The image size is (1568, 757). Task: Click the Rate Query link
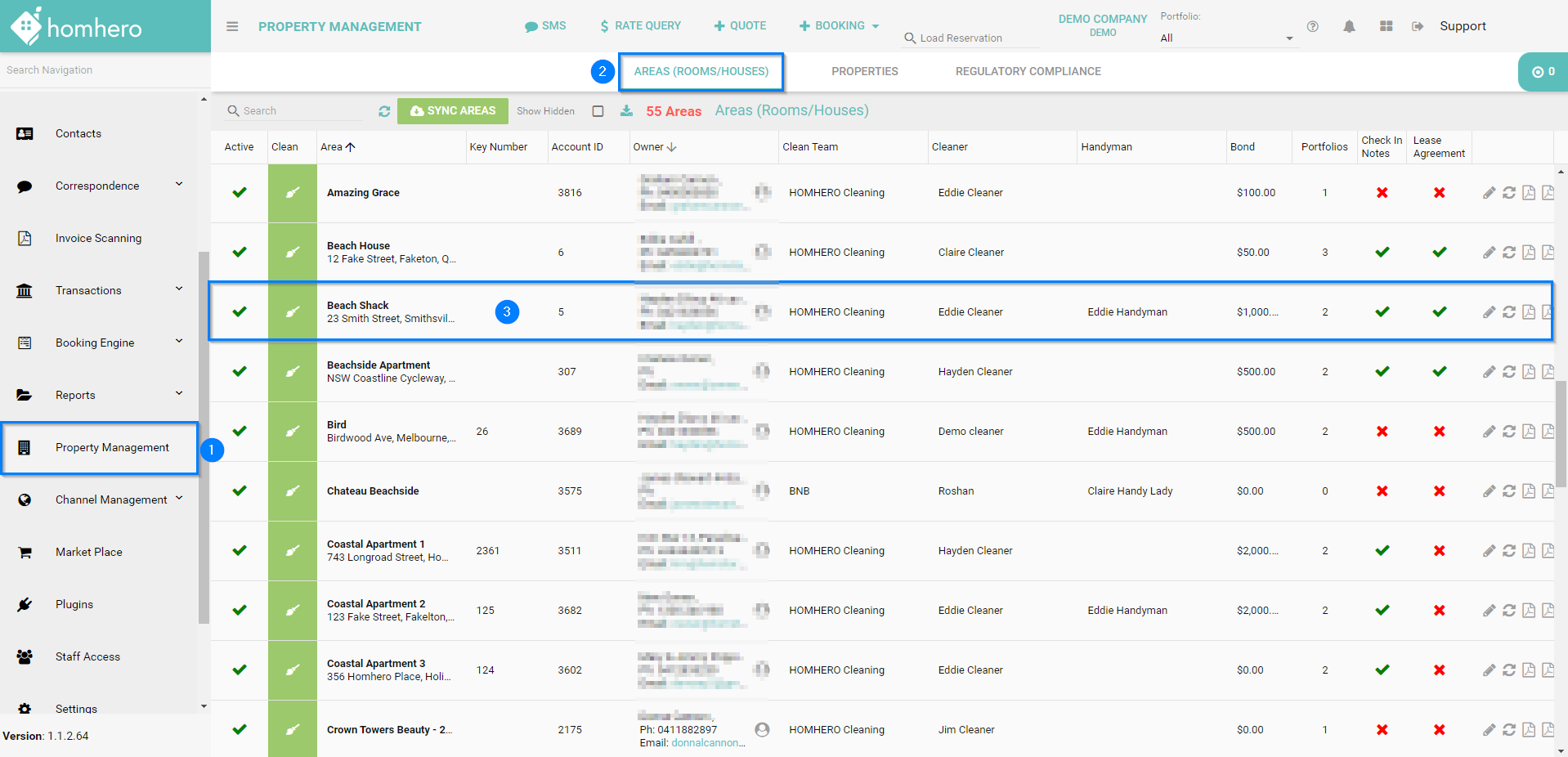tap(640, 26)
